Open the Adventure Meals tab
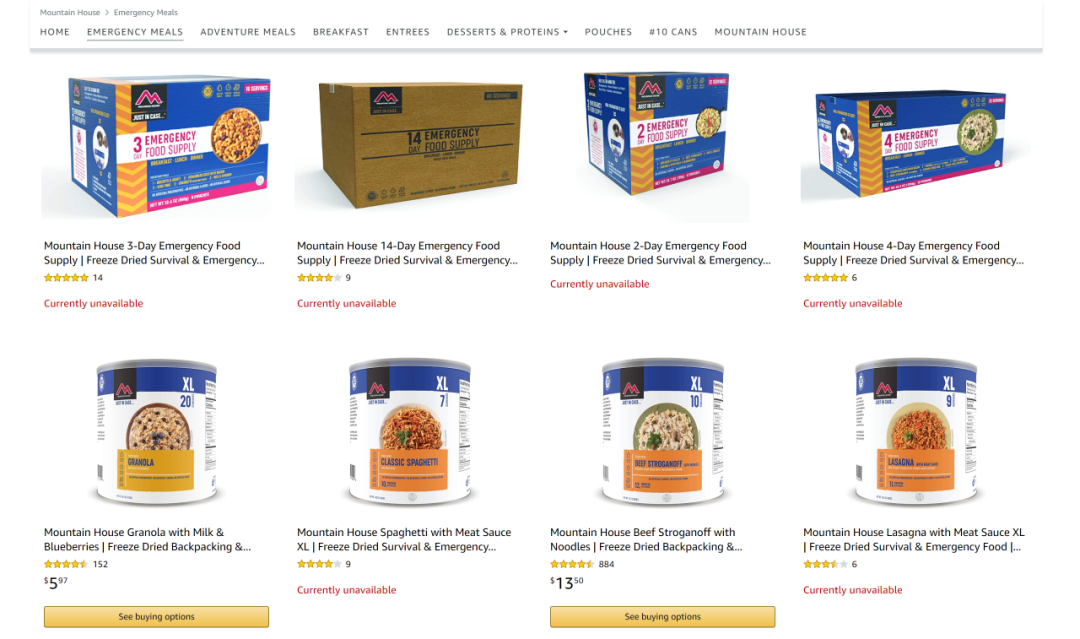Viewport: 1080px width, 639px height. (248, 32)
